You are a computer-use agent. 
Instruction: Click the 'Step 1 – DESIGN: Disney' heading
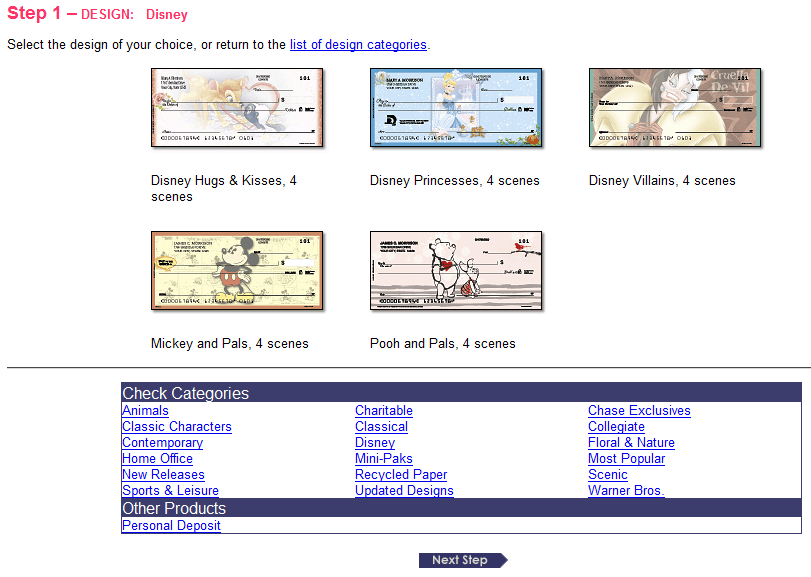tap(97, 13)
